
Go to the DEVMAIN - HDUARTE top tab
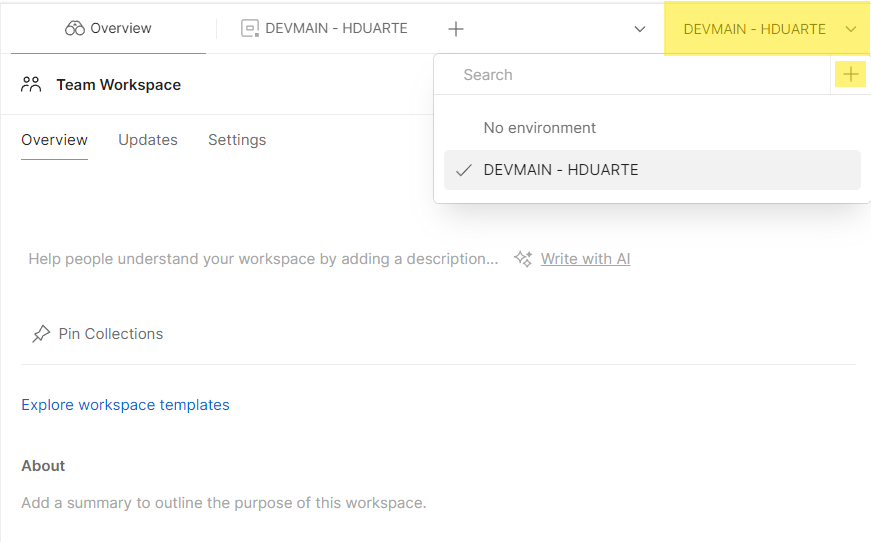coord(324,28)
